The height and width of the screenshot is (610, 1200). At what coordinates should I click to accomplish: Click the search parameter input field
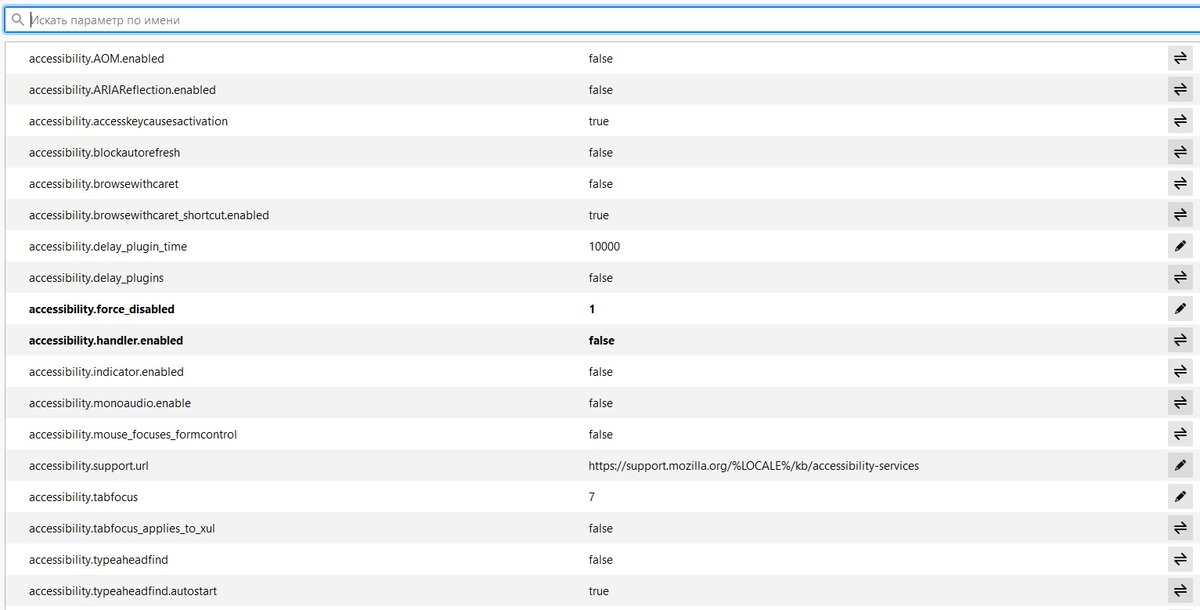[600, 19]
